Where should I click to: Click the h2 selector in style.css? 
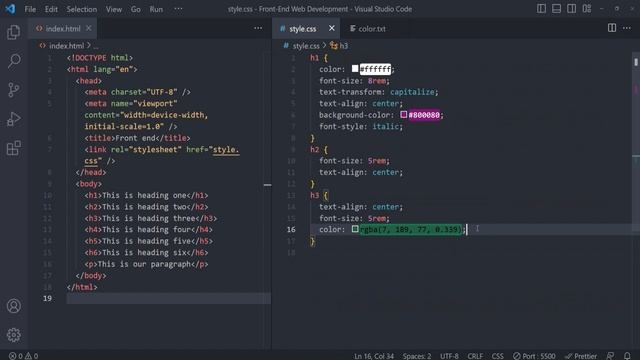(314, 149)
